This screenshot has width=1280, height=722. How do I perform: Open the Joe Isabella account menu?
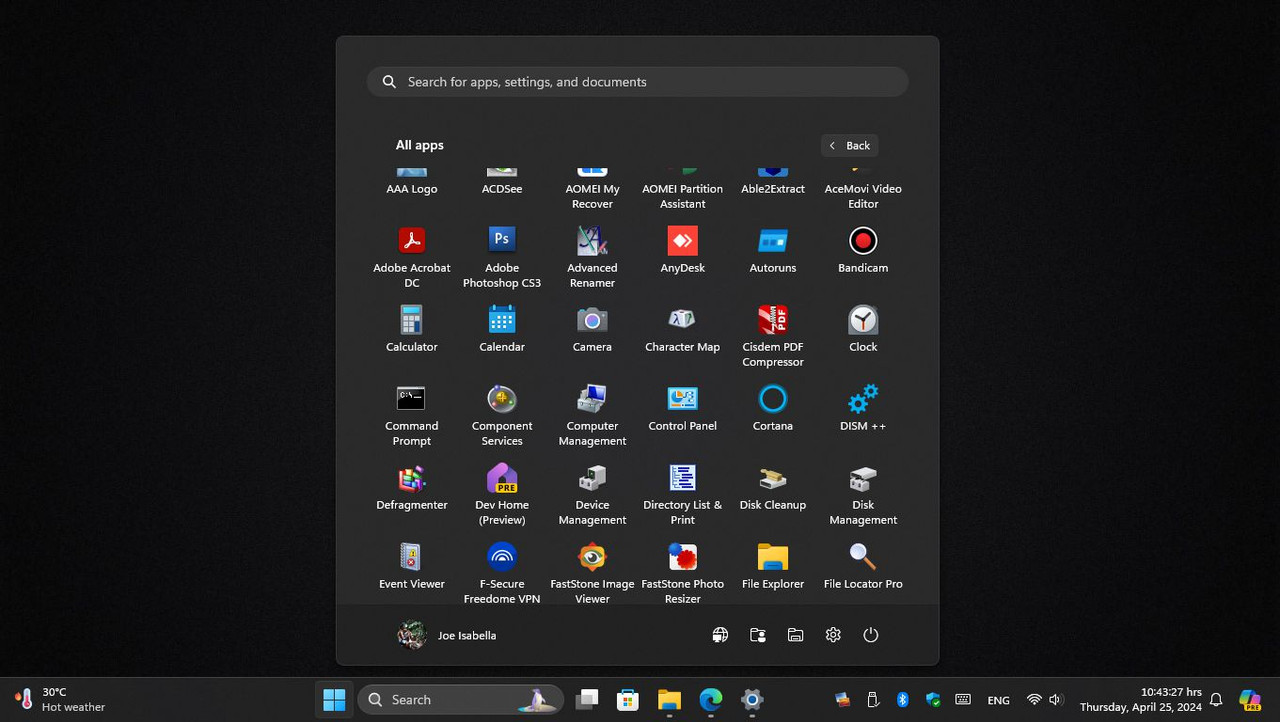pos(445,634)
